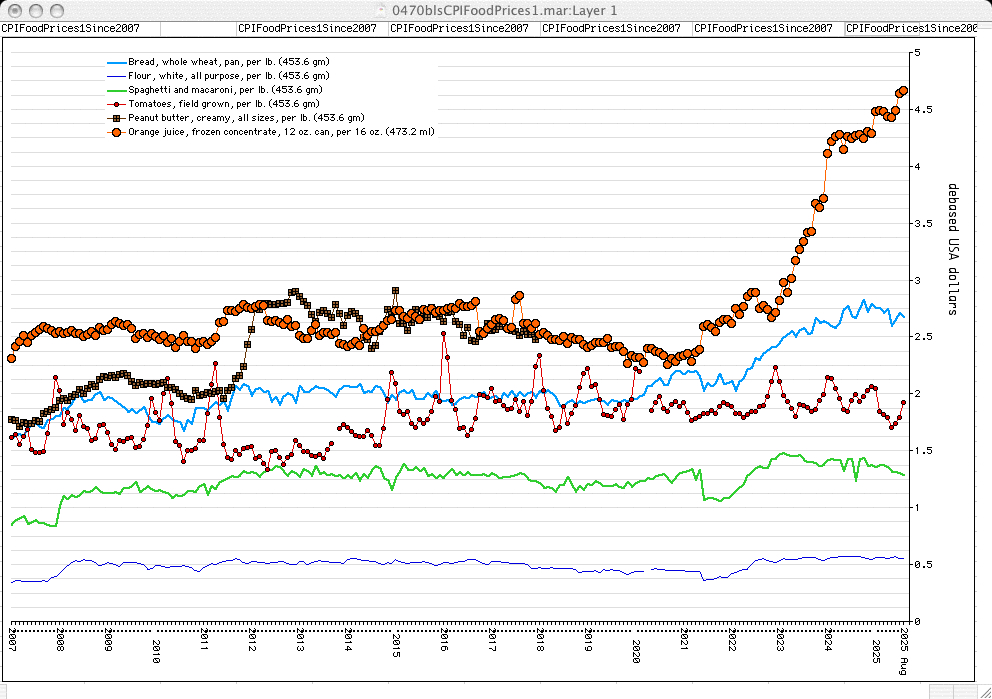Click the orange circle marker in the legend
992x699 pixels.
point(117,131)
